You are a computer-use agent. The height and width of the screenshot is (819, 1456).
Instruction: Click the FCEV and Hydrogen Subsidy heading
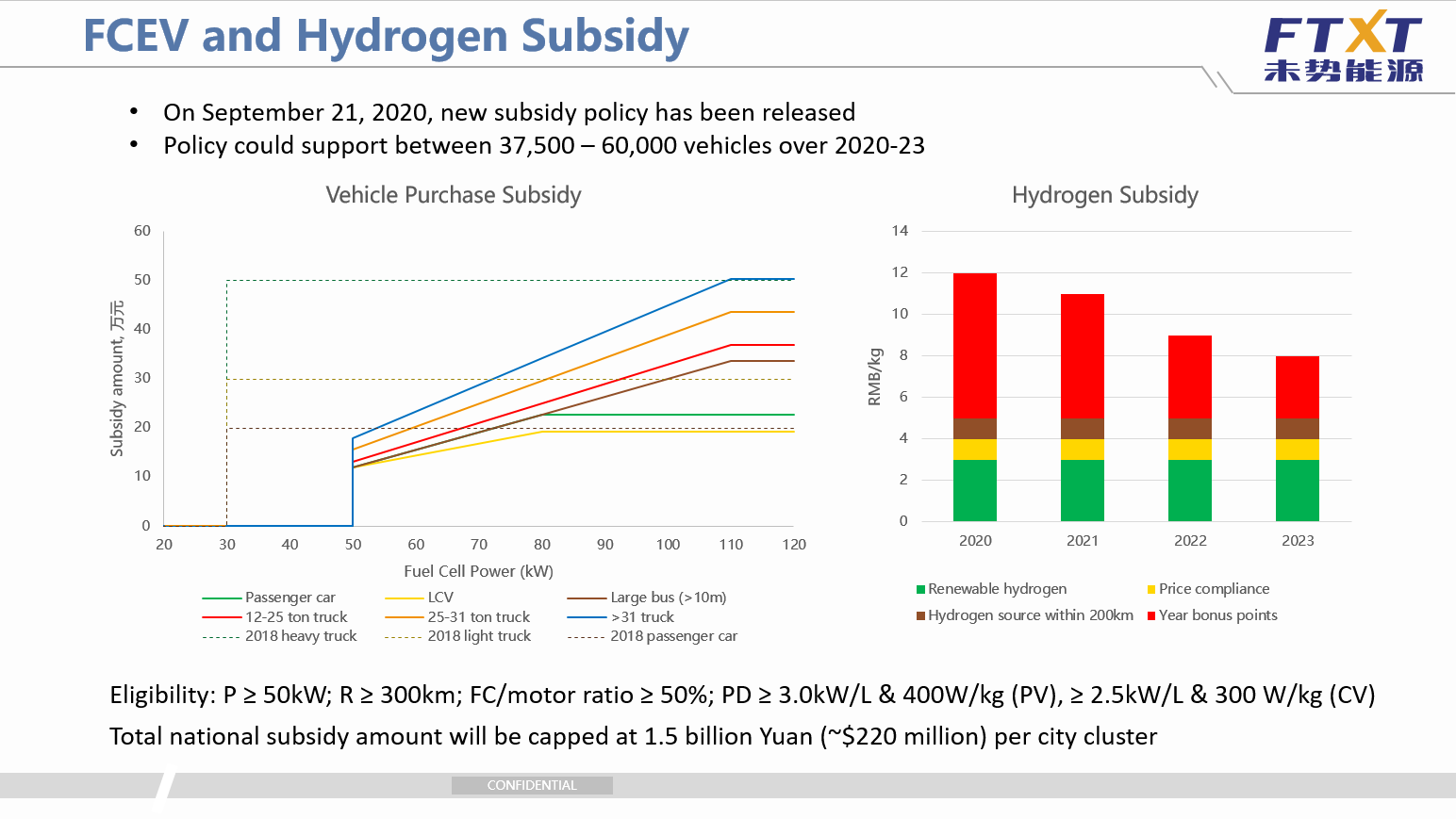point(387,36)
